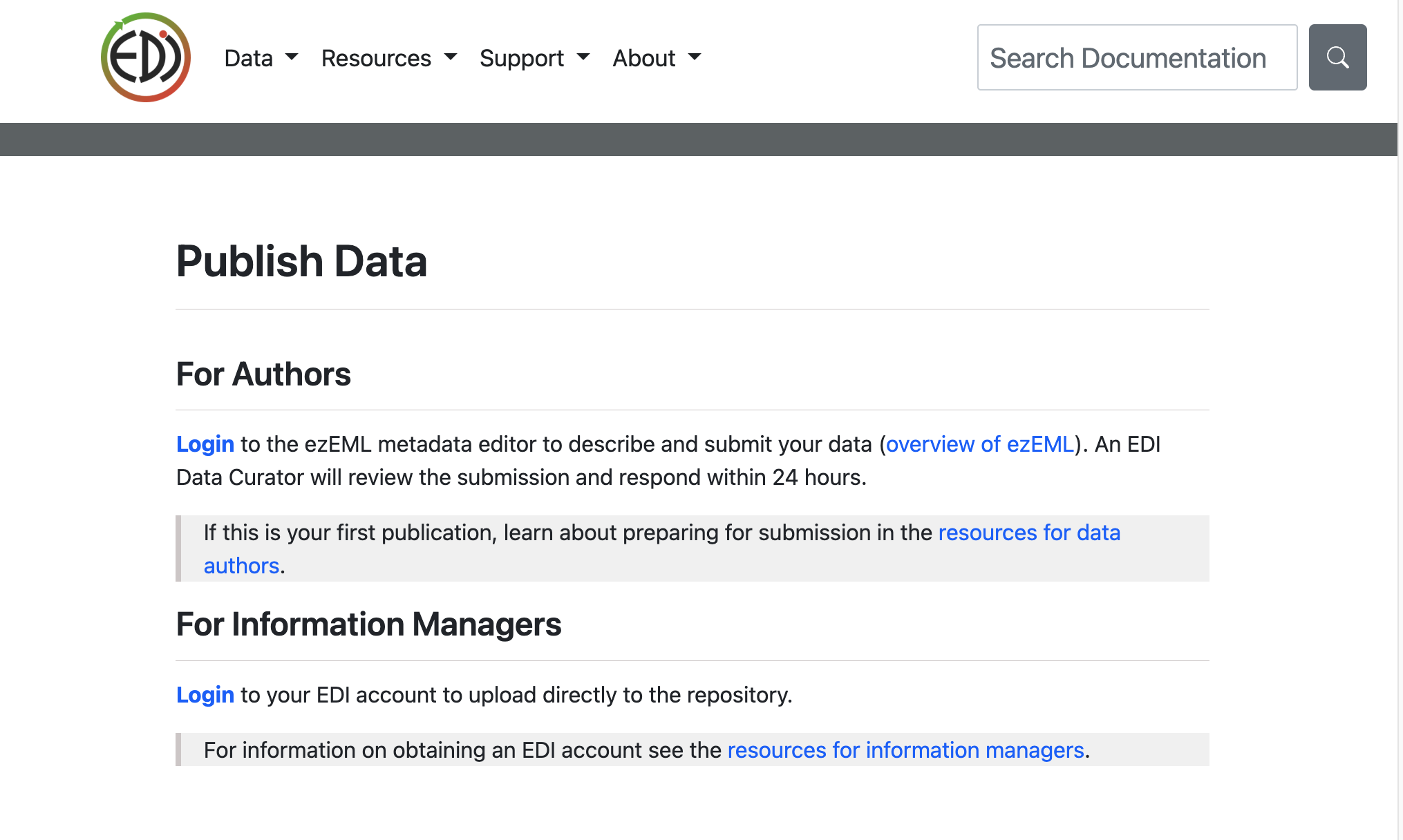
Task: Click the Publish Data page heading
Action: [301, 261]
